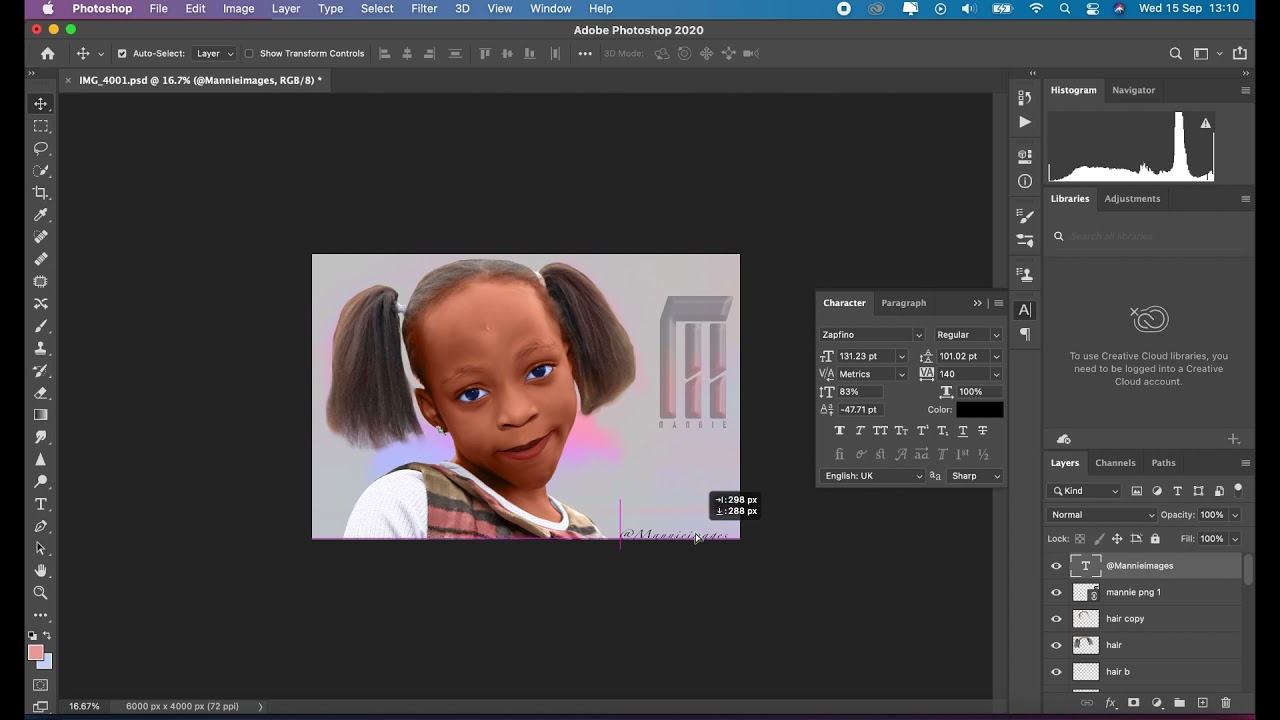Screen dimensions: 1280x720
Task: Select the Crop tool
Action: pyautogui.click(x=41, y=193)
